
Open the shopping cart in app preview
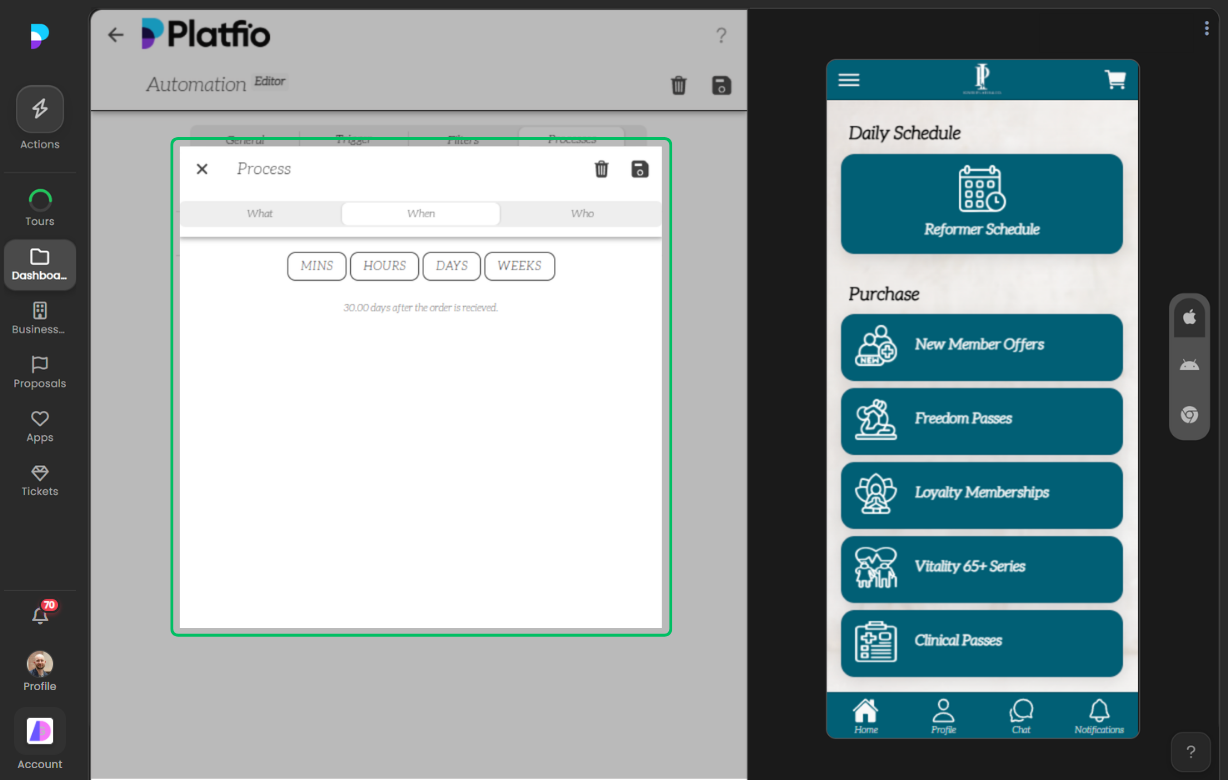1115,80
